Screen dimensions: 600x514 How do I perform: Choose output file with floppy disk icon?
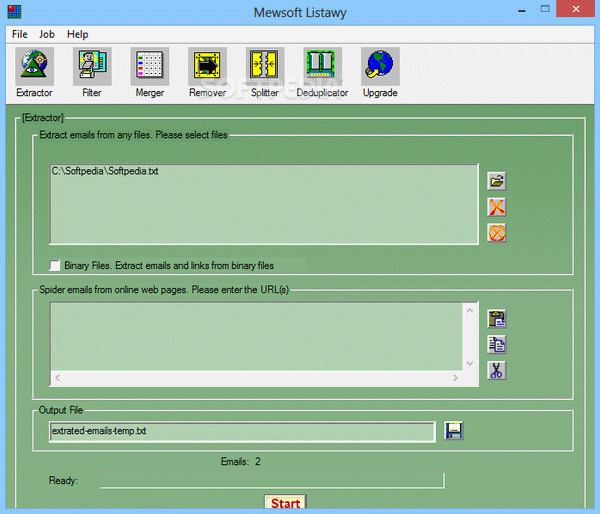[454, 431]
